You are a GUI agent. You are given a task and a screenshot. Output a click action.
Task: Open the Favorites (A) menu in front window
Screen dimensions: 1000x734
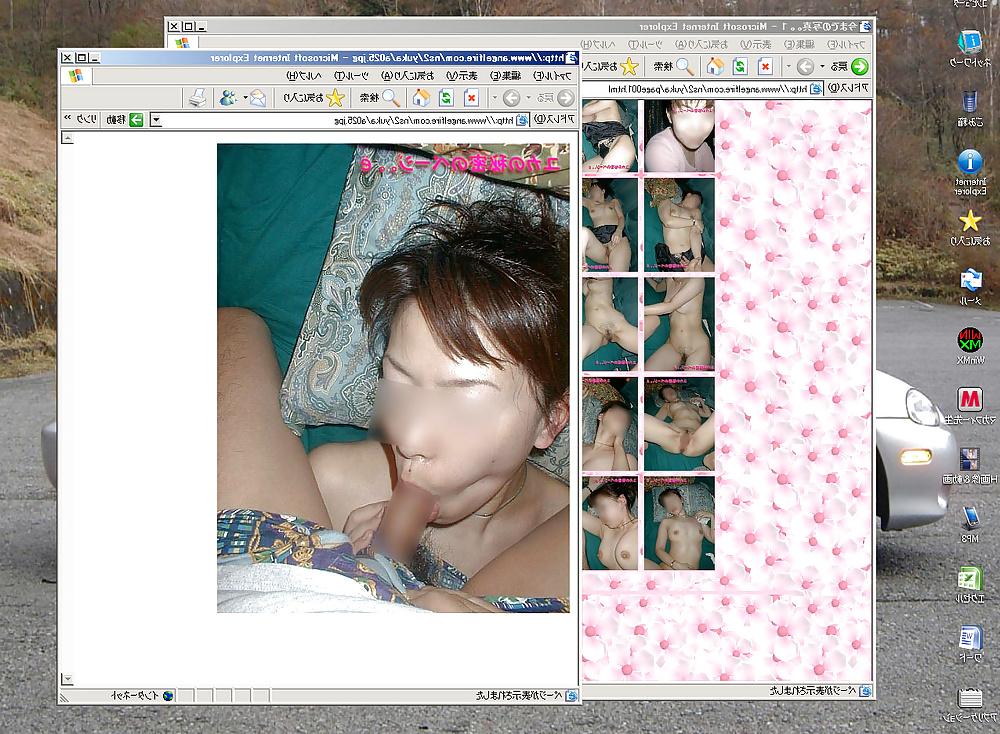point(408,76)
